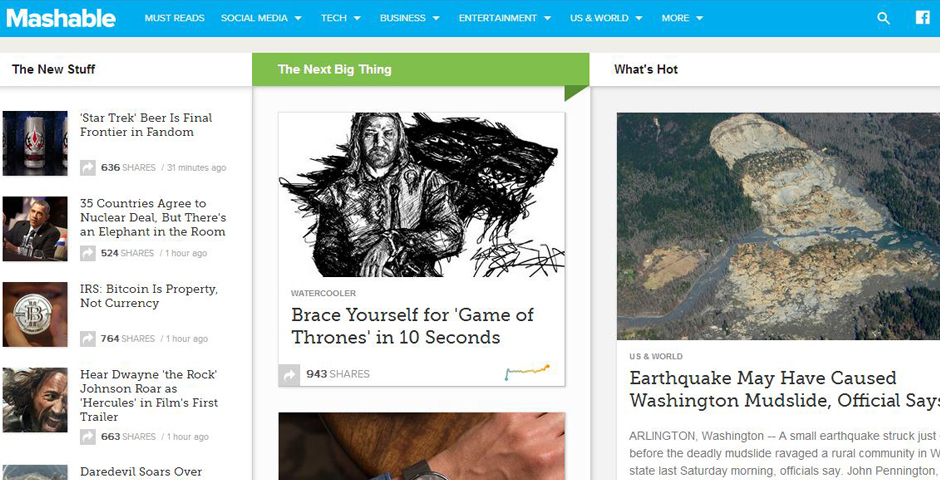Click the '31 minutes ago' timestamp
The height and width of the screenshot is (480, 940).
click(197, 168)
